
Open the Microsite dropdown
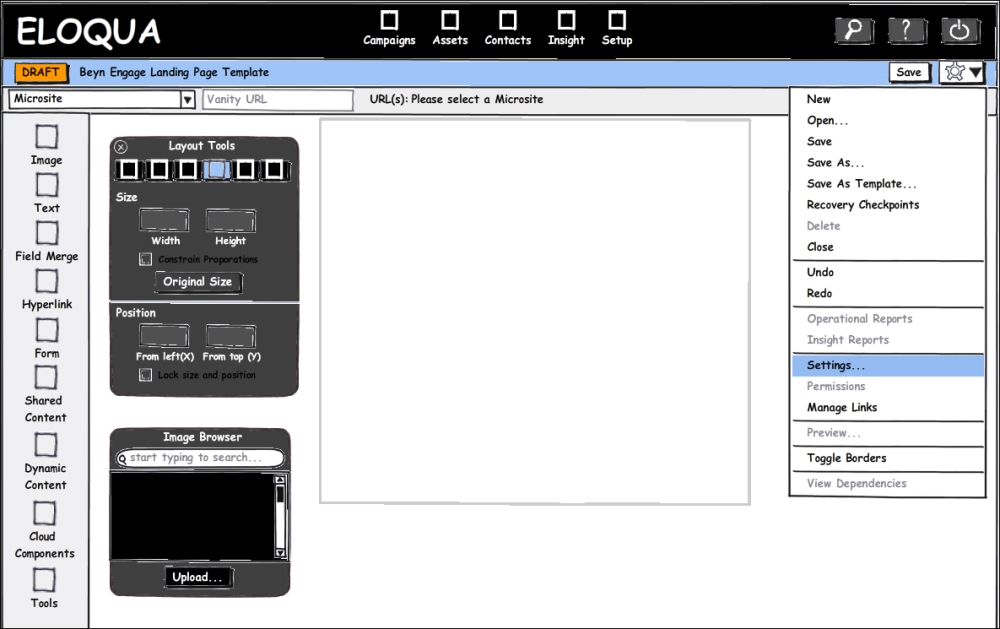coord(102,99)
